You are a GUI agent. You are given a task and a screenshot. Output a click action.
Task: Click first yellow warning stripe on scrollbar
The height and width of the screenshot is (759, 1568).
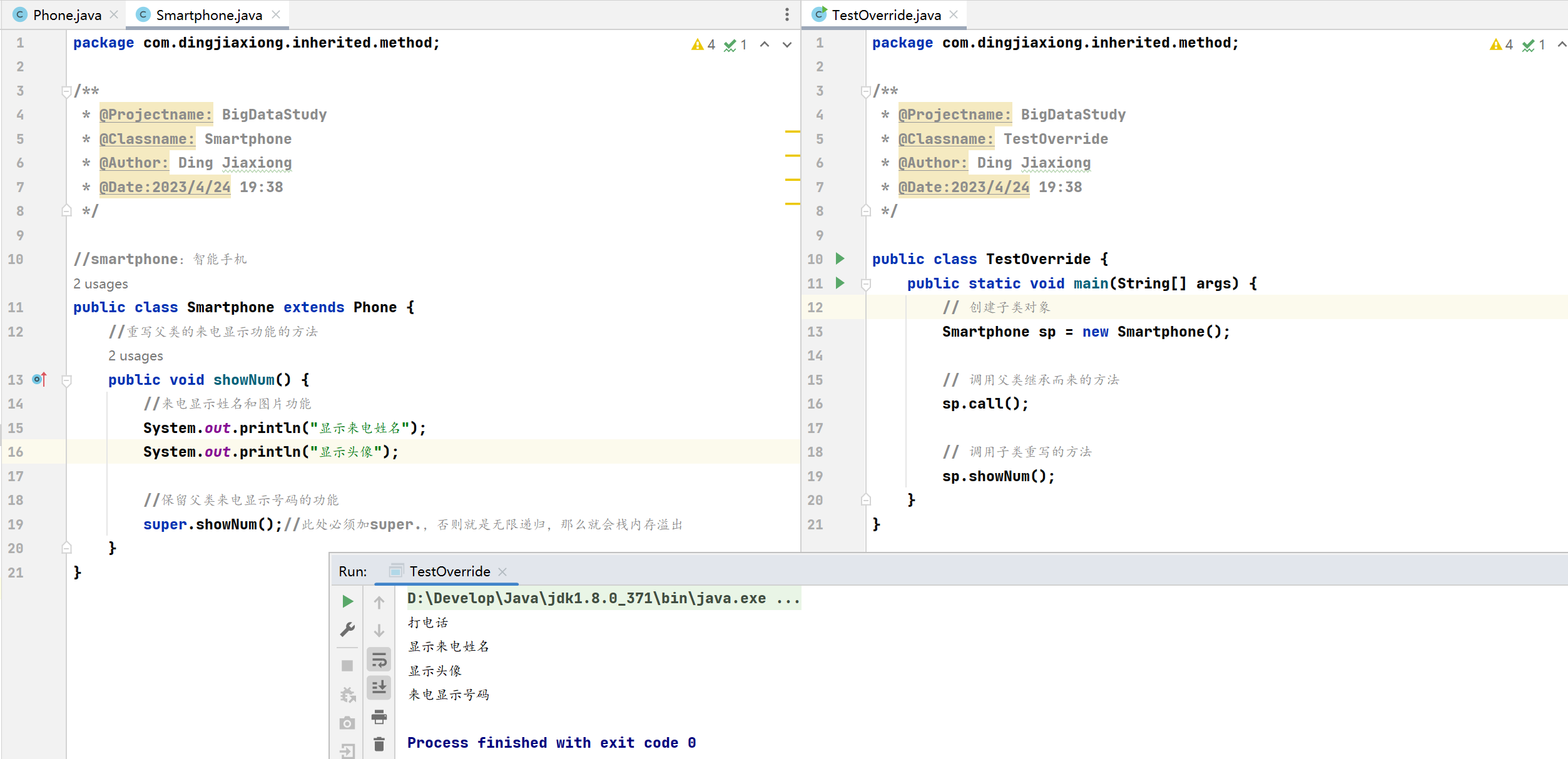coord(792,131)
